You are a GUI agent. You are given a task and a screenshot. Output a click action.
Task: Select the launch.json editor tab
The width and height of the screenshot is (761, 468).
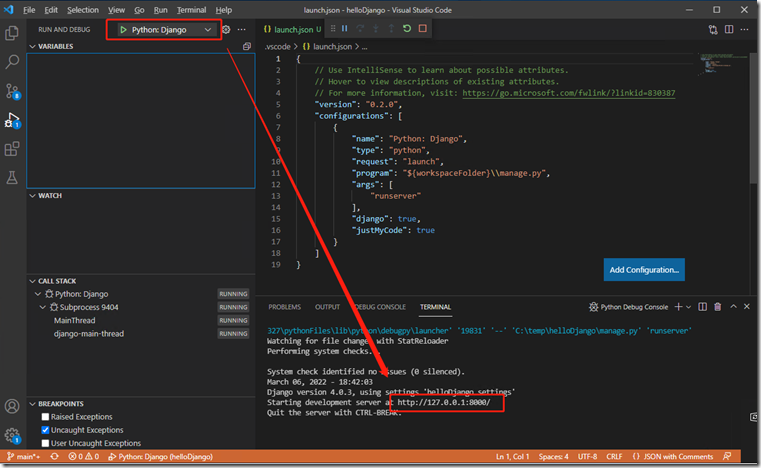point(292,30)
